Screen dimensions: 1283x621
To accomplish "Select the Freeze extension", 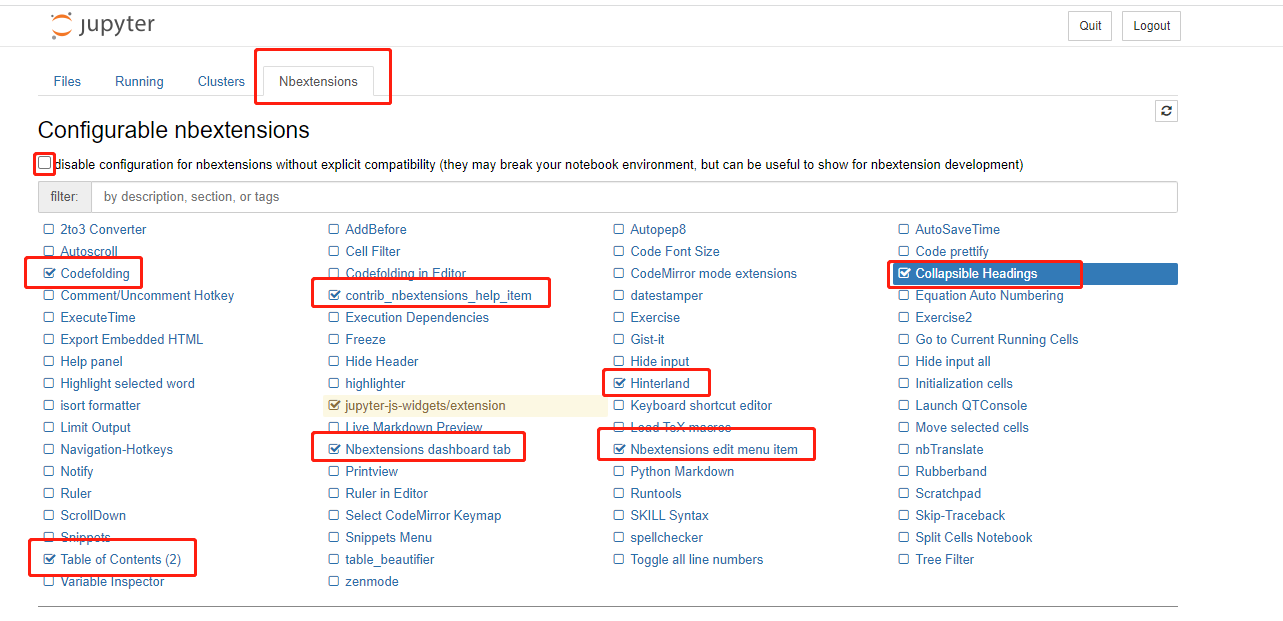I will click(x=365, y=339).
